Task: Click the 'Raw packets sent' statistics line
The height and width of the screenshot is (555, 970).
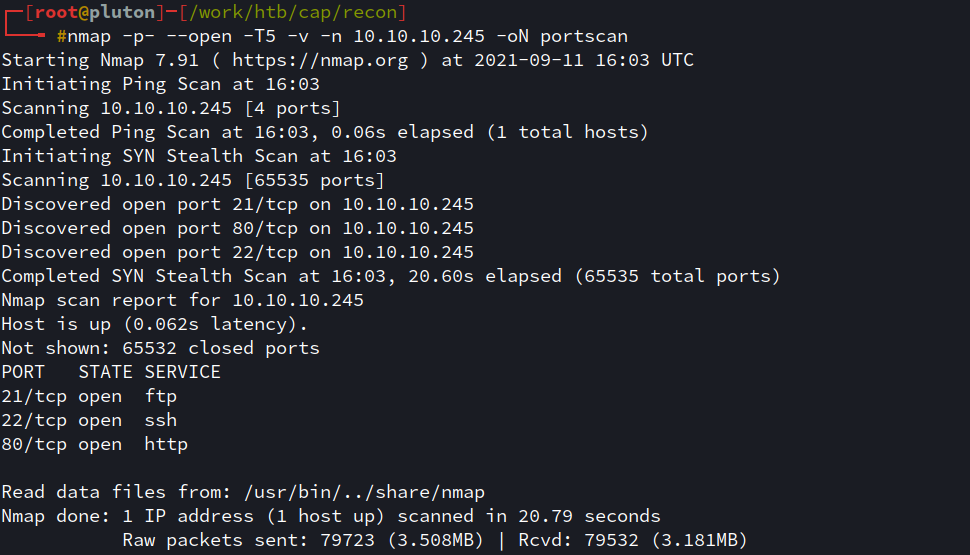Action: pyautogui.click(x=435, y=541)
